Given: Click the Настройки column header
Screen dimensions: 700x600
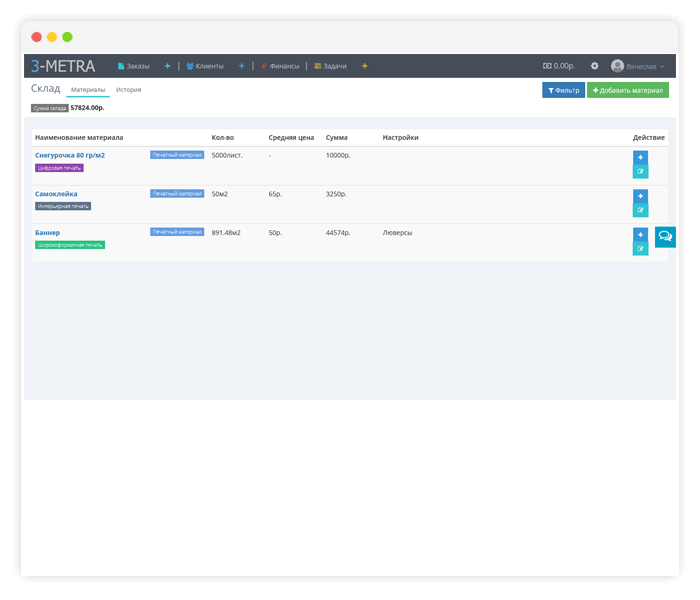Looking at the screenshot, I should (x=400, y=138).
